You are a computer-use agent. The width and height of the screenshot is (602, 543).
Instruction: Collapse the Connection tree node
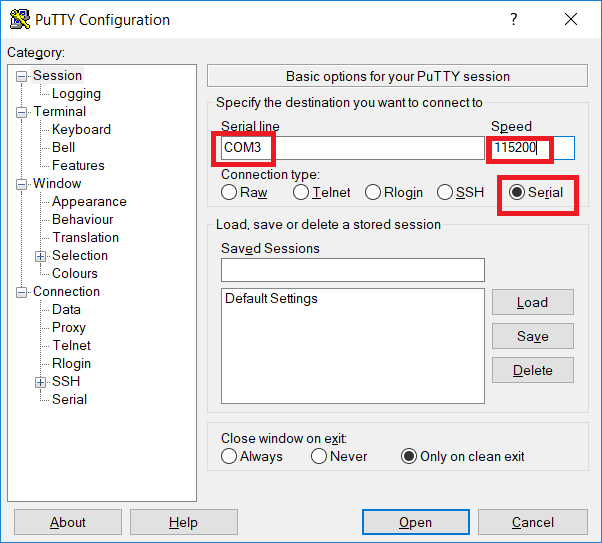coord(21,292)
